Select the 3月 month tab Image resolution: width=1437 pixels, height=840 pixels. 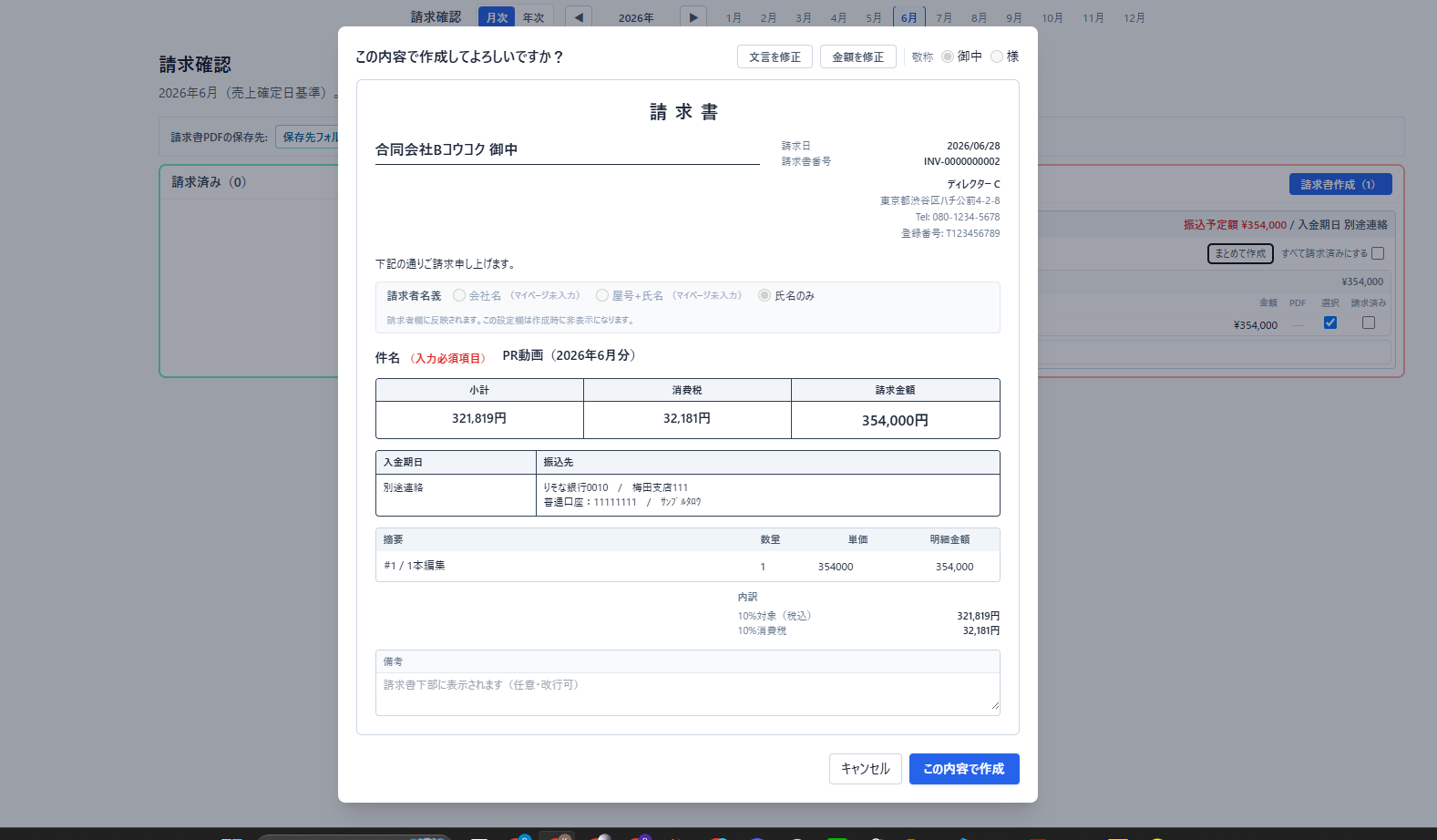click(803, 17)
